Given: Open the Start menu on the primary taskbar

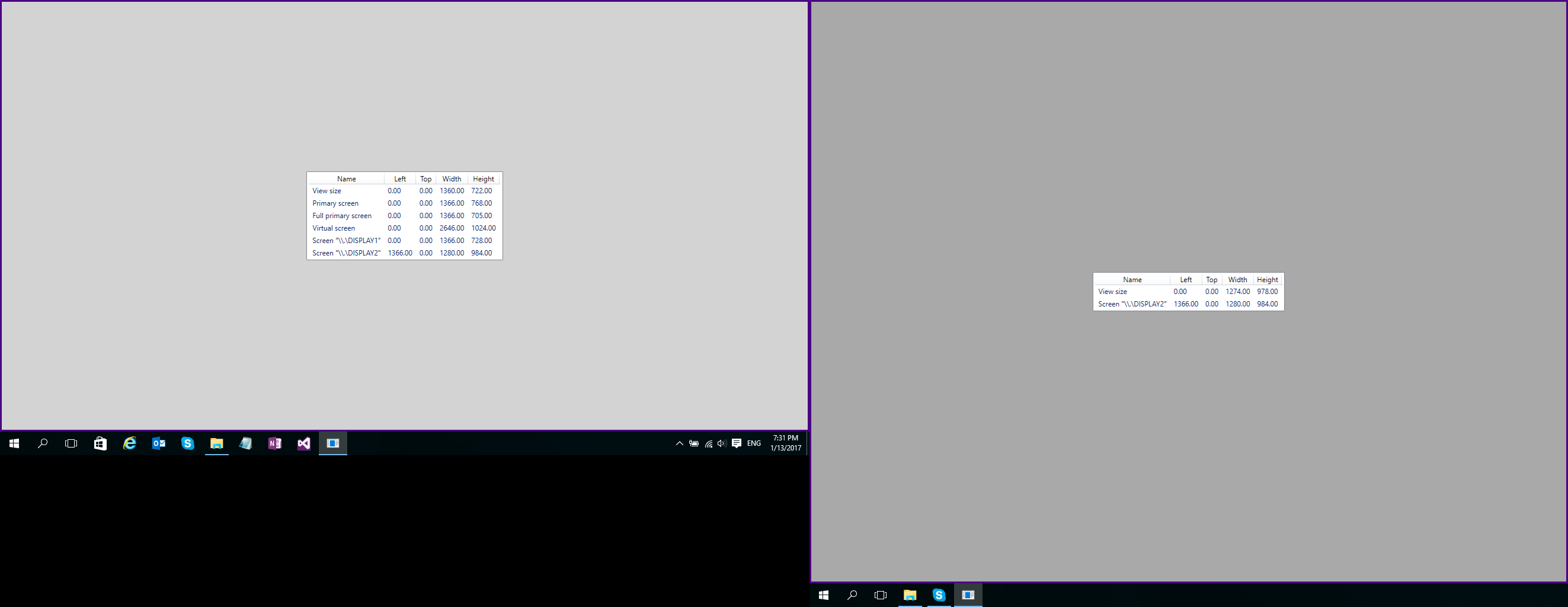Looking at the screenshot, I should pos(14,443).
